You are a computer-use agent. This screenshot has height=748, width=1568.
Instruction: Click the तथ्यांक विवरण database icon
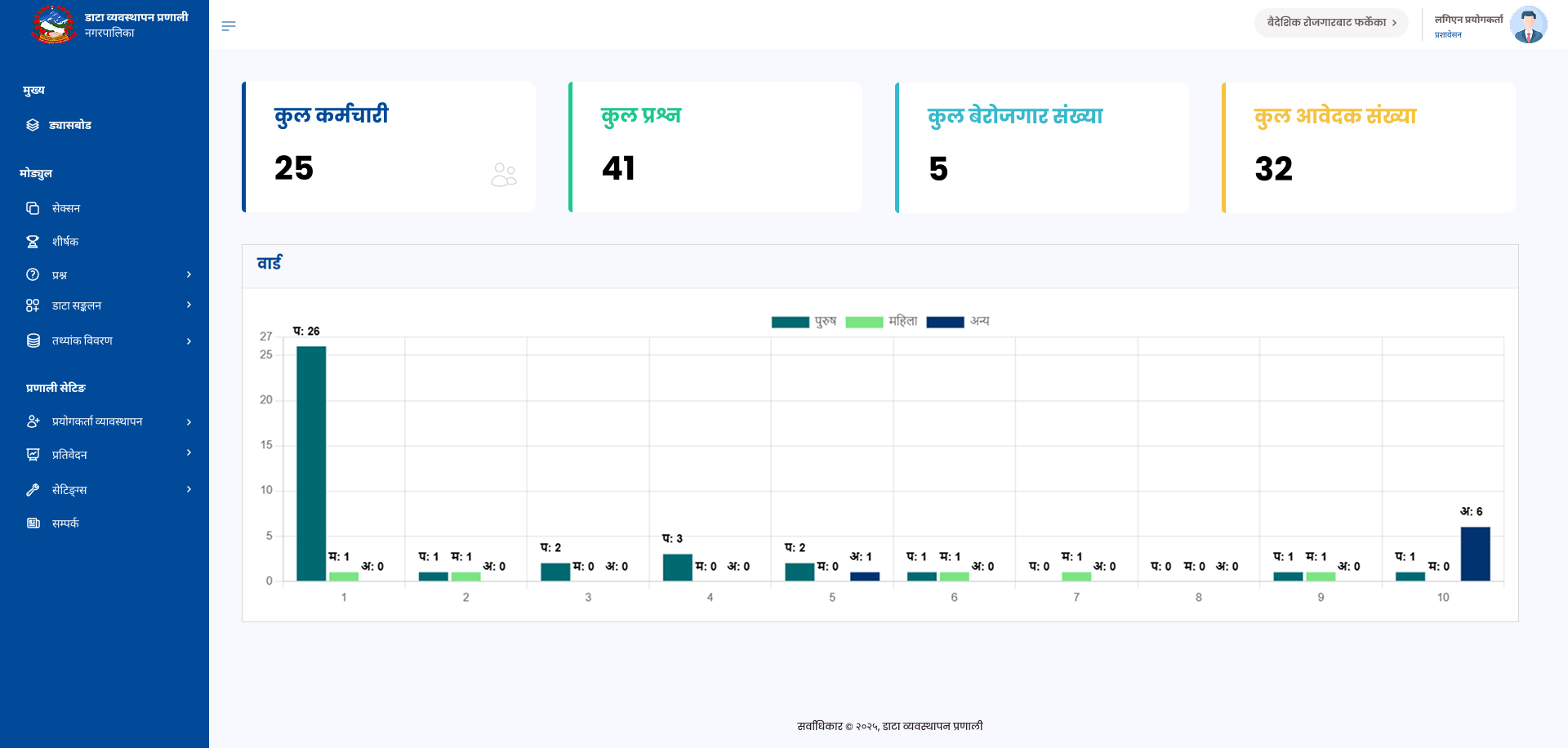click(x=31, y=341)
